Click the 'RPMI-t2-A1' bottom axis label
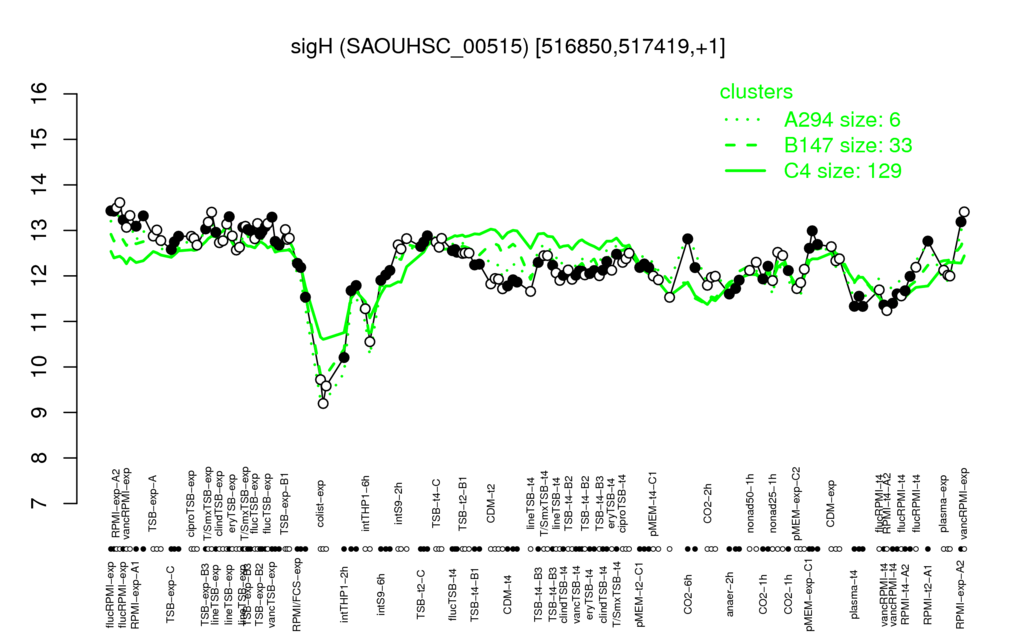 [x=927, y=592]
